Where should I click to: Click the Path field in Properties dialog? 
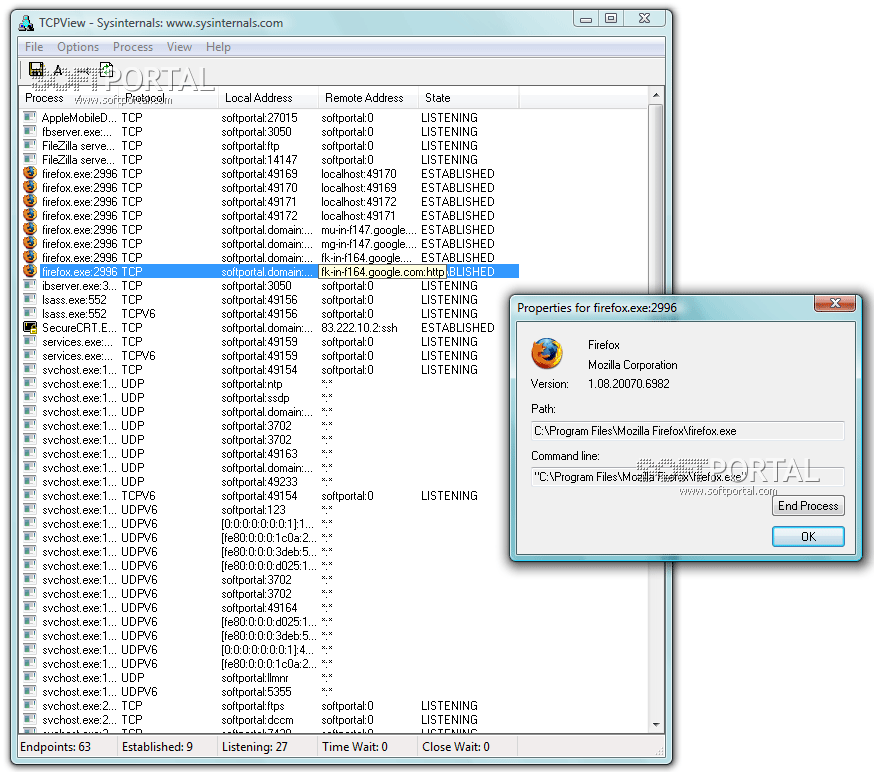687,431
